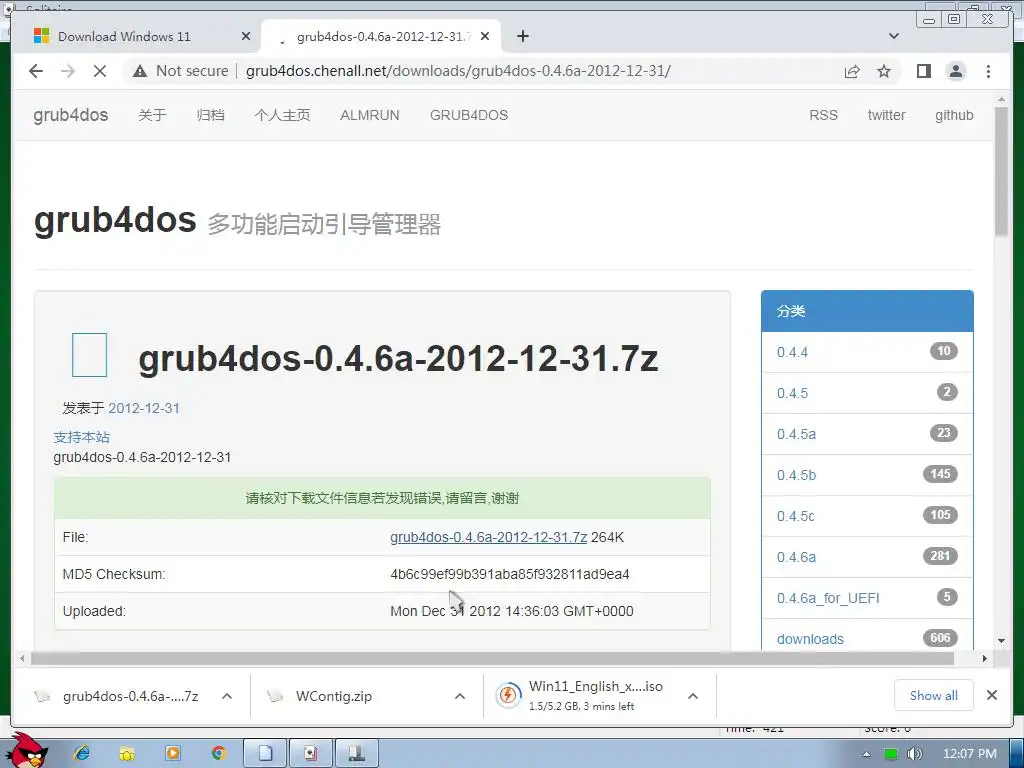The width and height of the screenshot is (1024, 768).
Task: Click scroll right arrow of horizontal scrollbar
Action: pyautogui.click(x=985, y=658)
